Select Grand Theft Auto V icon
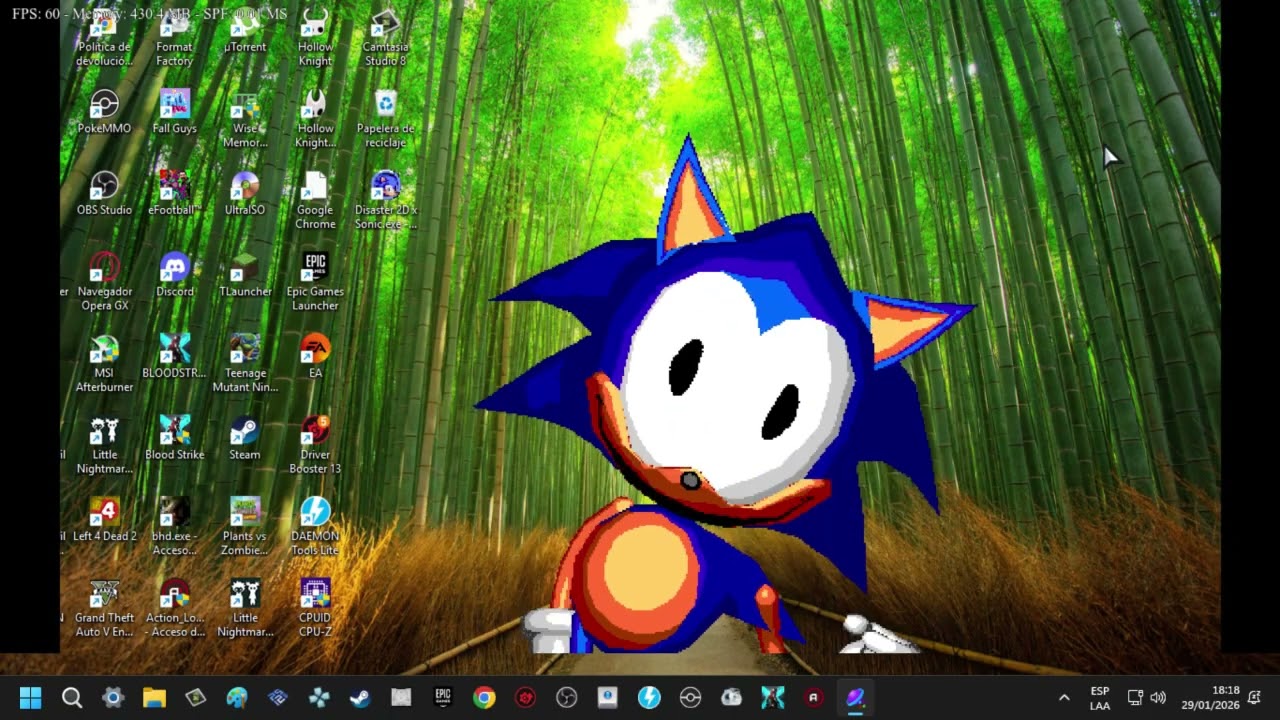Viewport: 1280px width, 720px height. pyautogui.click(x=104, y=608)
